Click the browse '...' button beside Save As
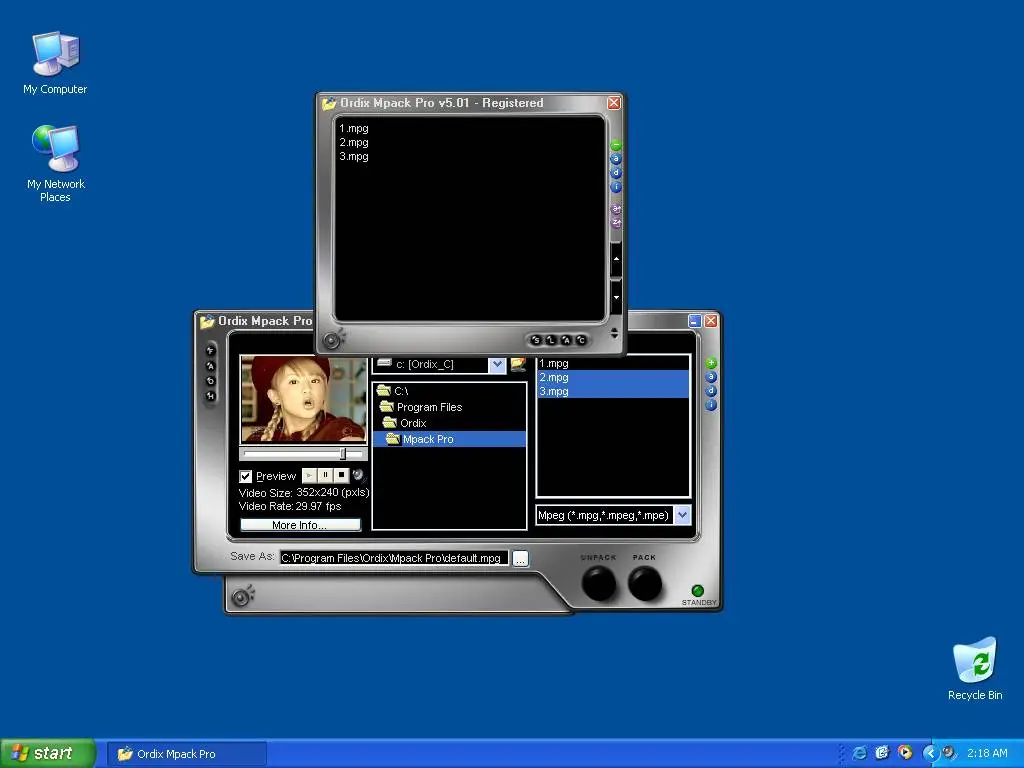This screenshot has height=768, width=1024. (520, 559)
